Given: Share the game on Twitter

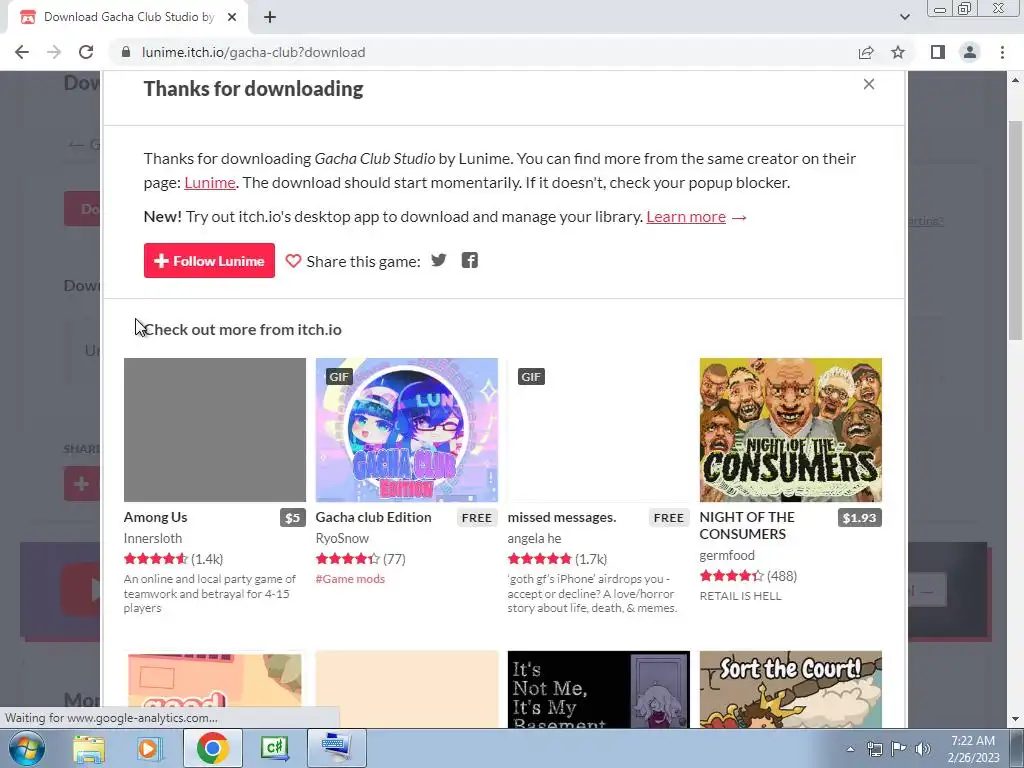Looking at the screenshot, I should [x=439, y=261].
